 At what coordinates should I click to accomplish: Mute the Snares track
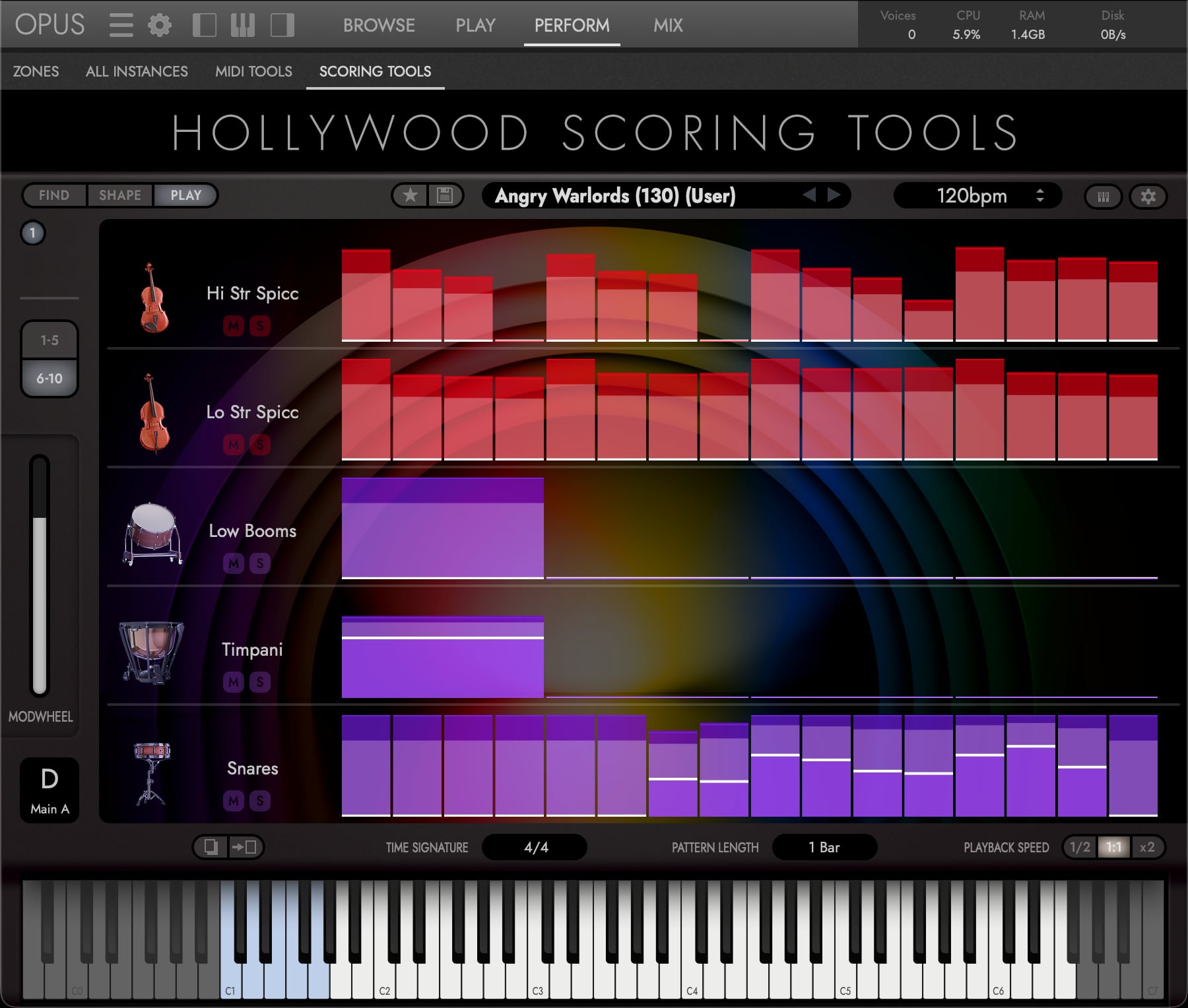234,800
